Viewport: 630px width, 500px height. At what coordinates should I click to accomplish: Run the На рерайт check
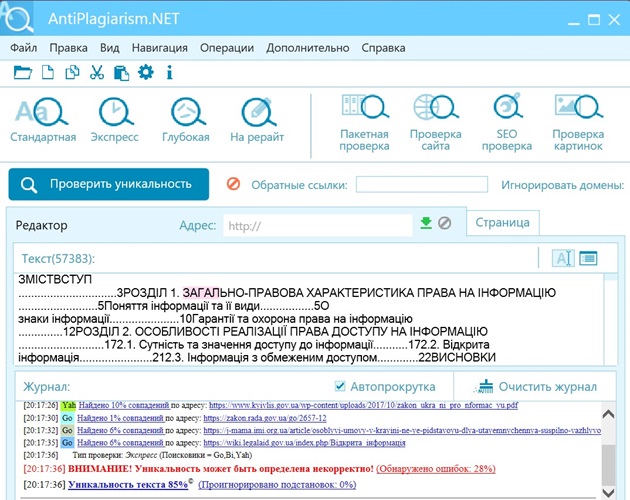point(257,120)
